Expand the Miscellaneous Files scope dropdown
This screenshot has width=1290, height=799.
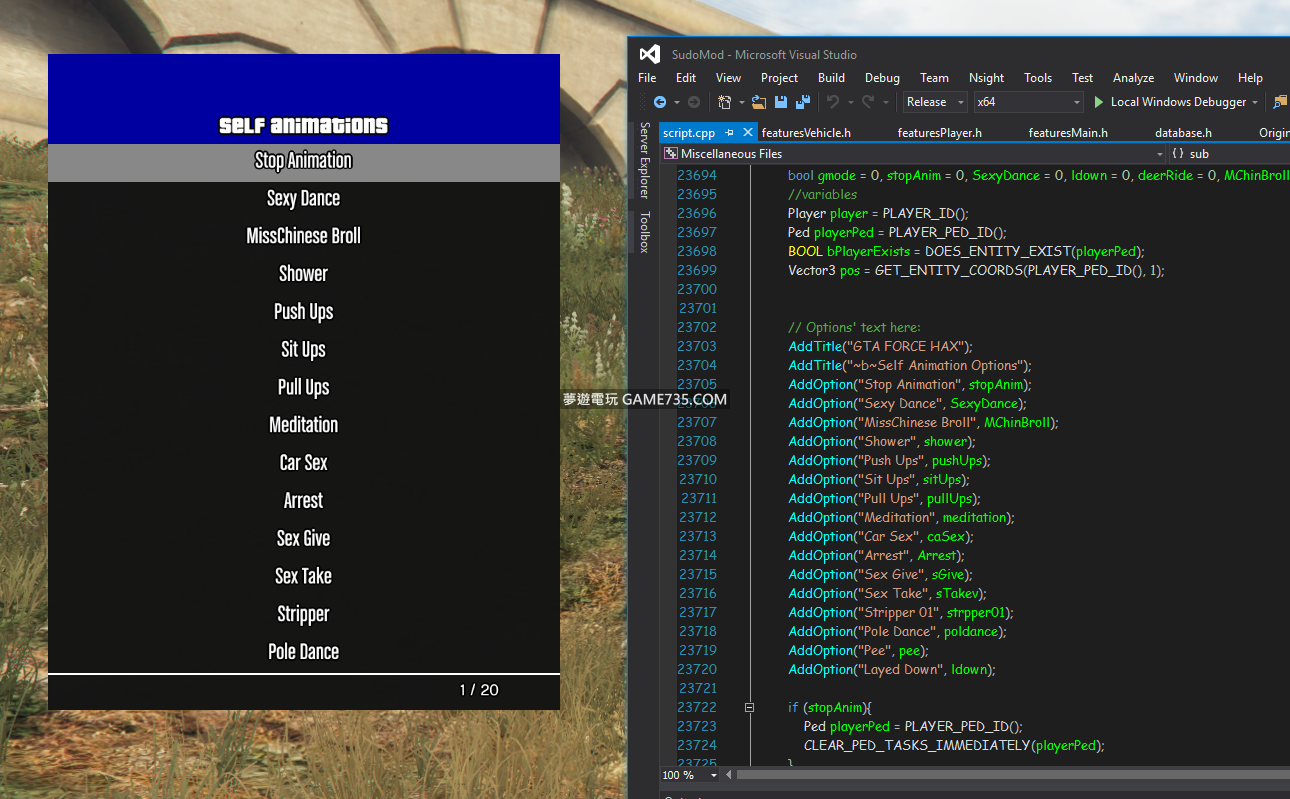[1160, 154]
